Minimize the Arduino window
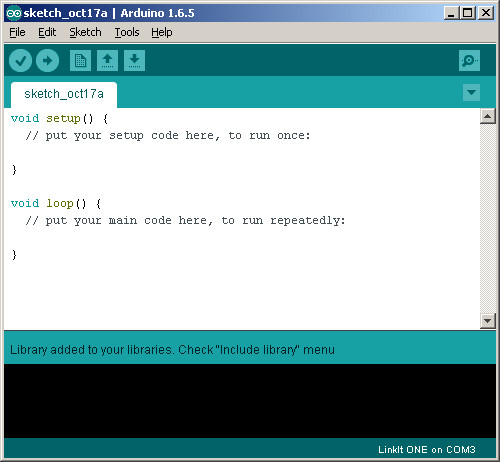Screen dimensions: 500x462 (x=451, y=13)
